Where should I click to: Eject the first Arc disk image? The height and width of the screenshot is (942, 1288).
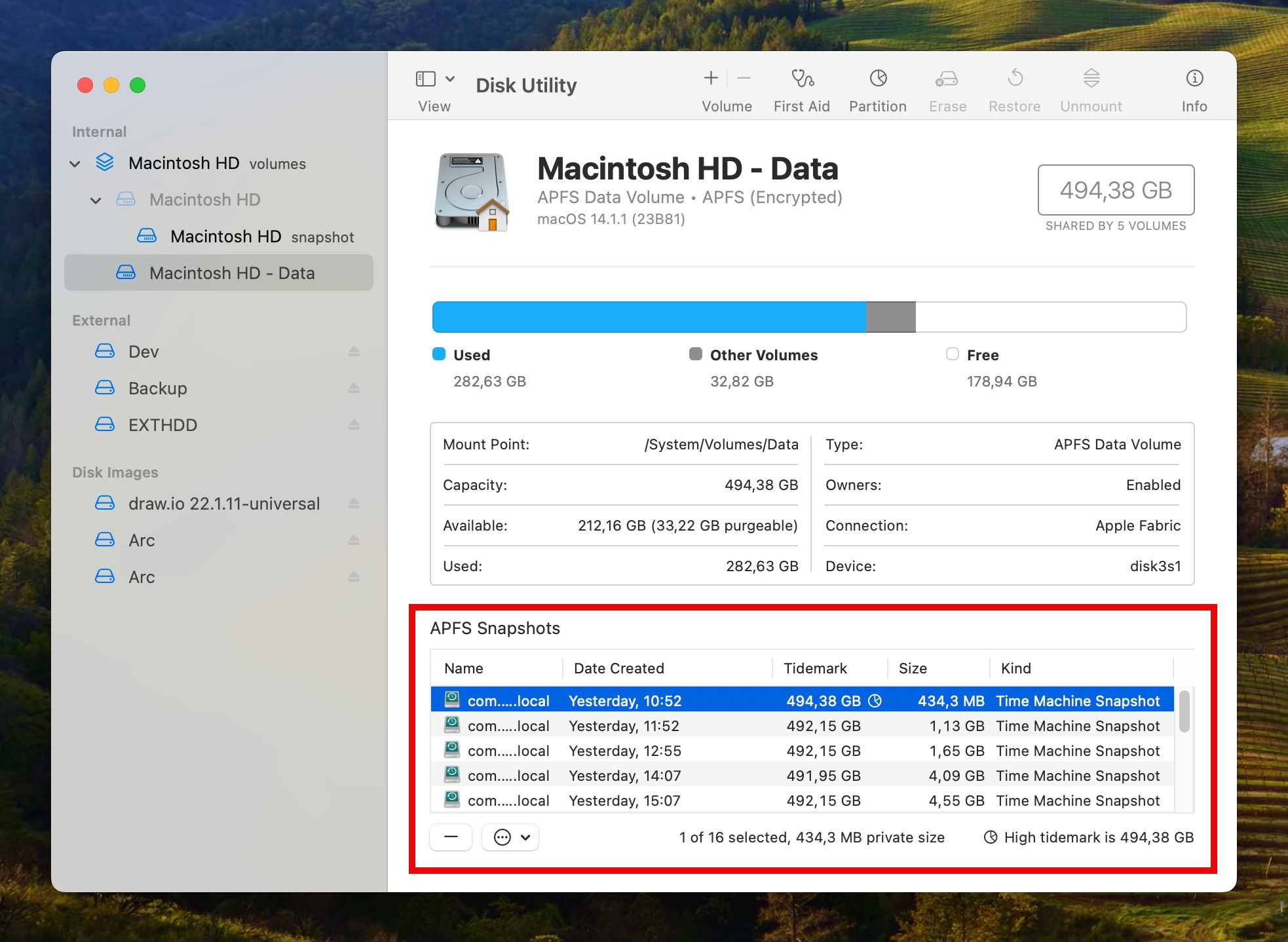click(x=354, y=540)
